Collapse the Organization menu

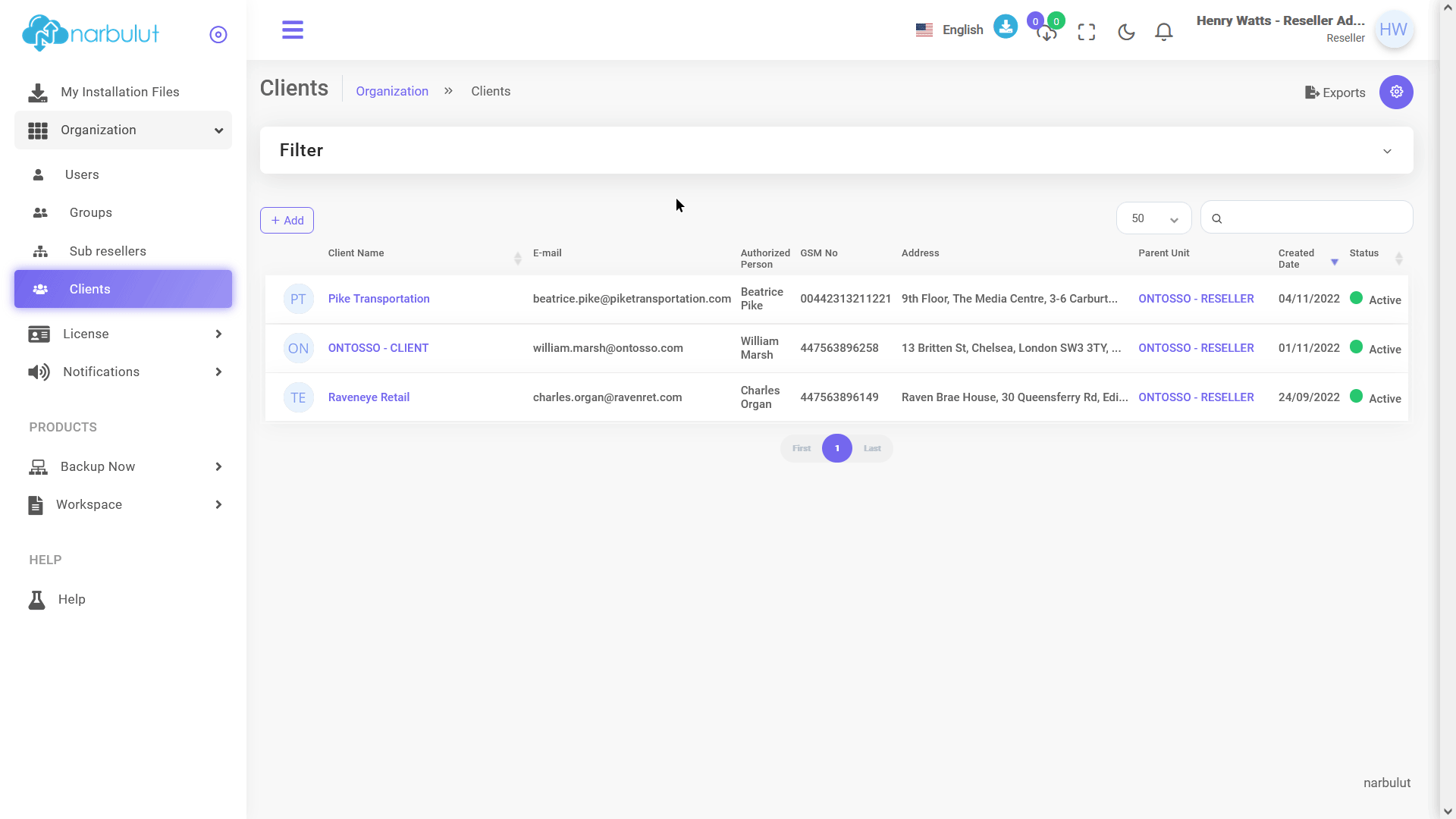[x=123, y=130]
